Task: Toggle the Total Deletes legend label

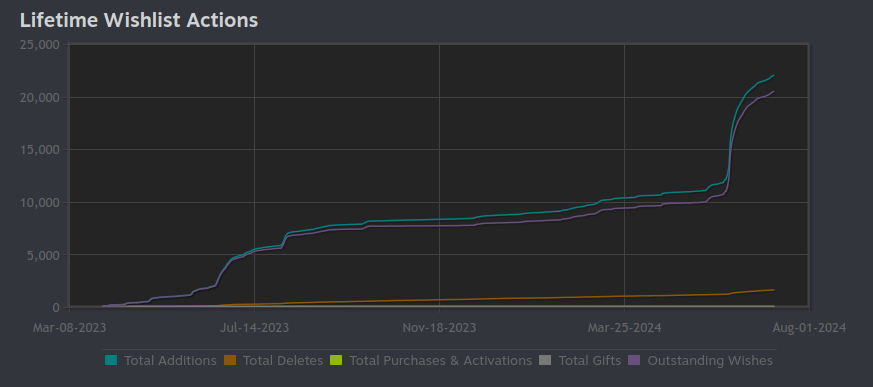Action: [x=283, y=361]
